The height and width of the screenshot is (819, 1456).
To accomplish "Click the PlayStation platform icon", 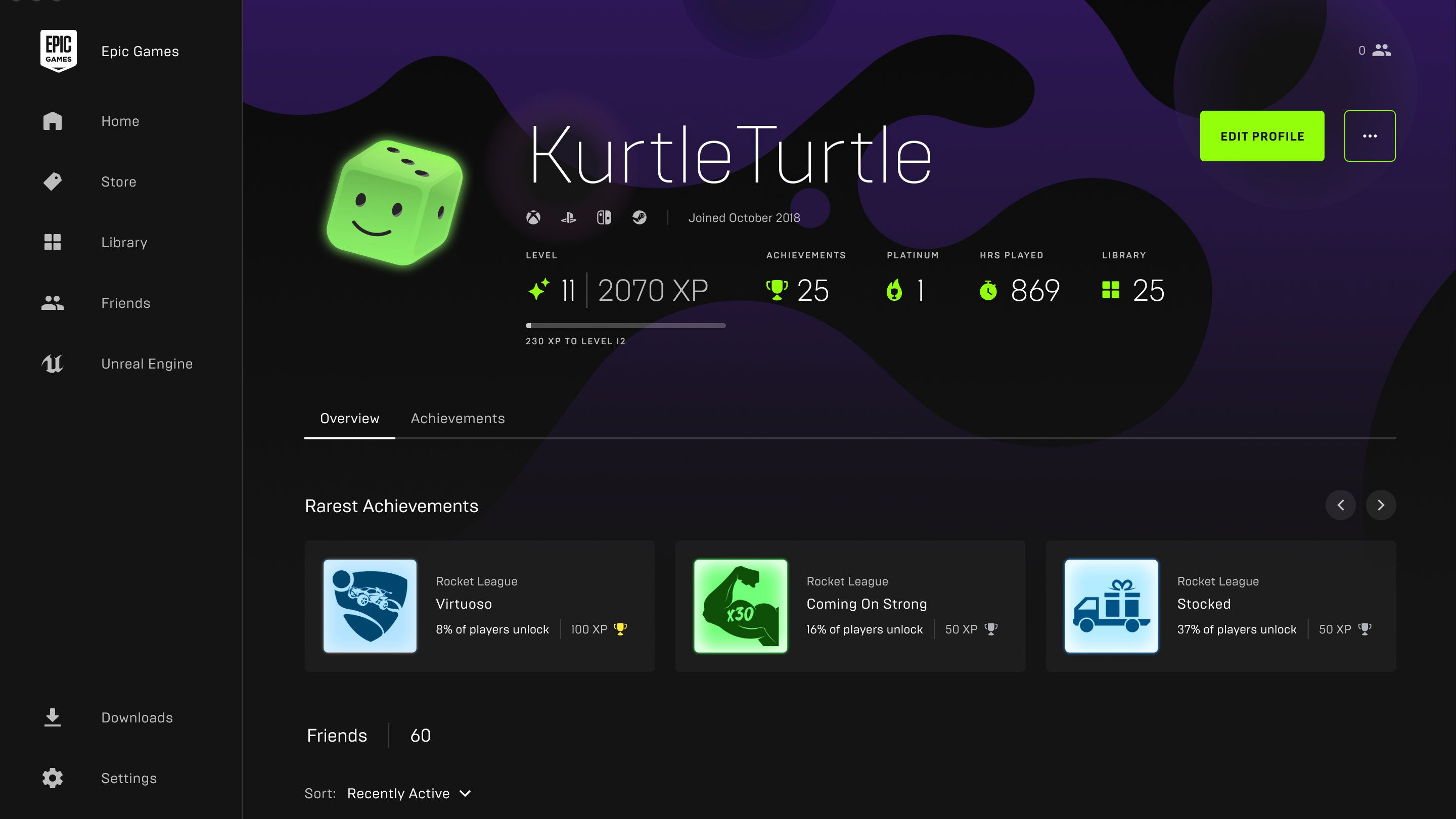I will [569, 217].
